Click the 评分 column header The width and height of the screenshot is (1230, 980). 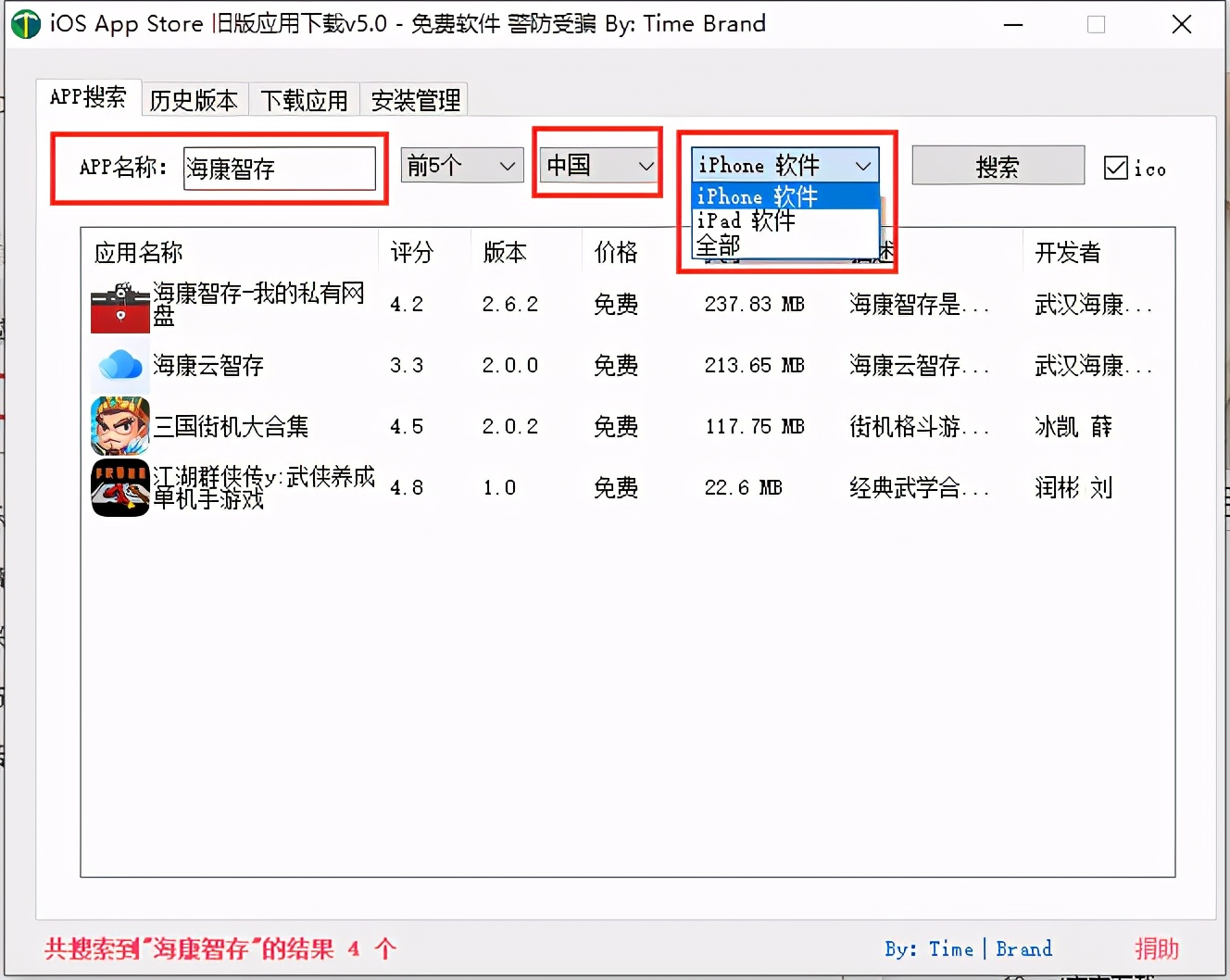point(411,251)
